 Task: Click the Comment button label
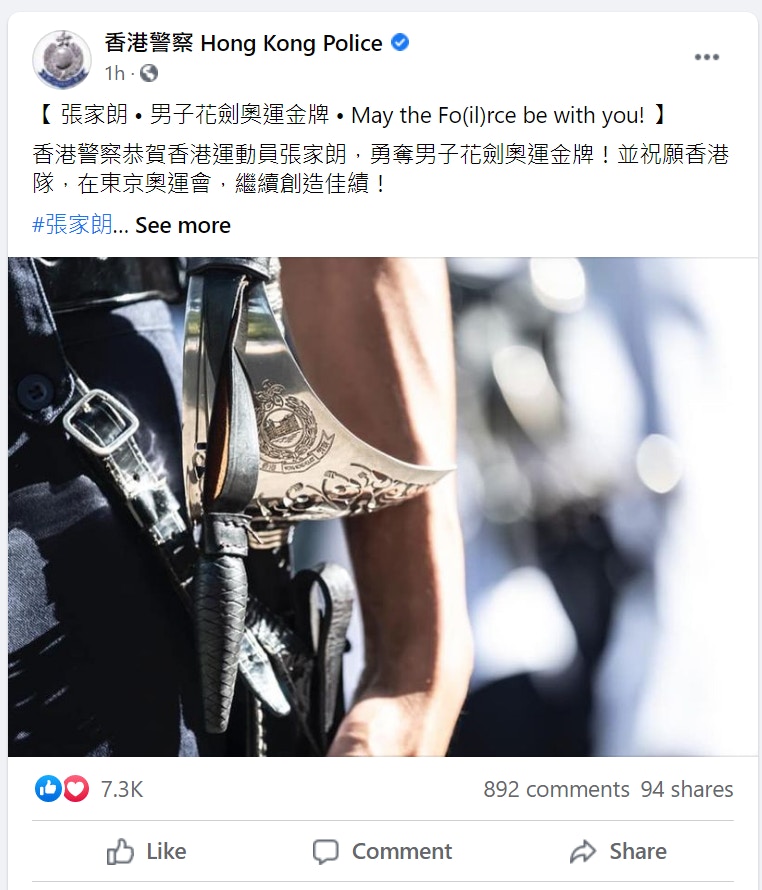402,851
